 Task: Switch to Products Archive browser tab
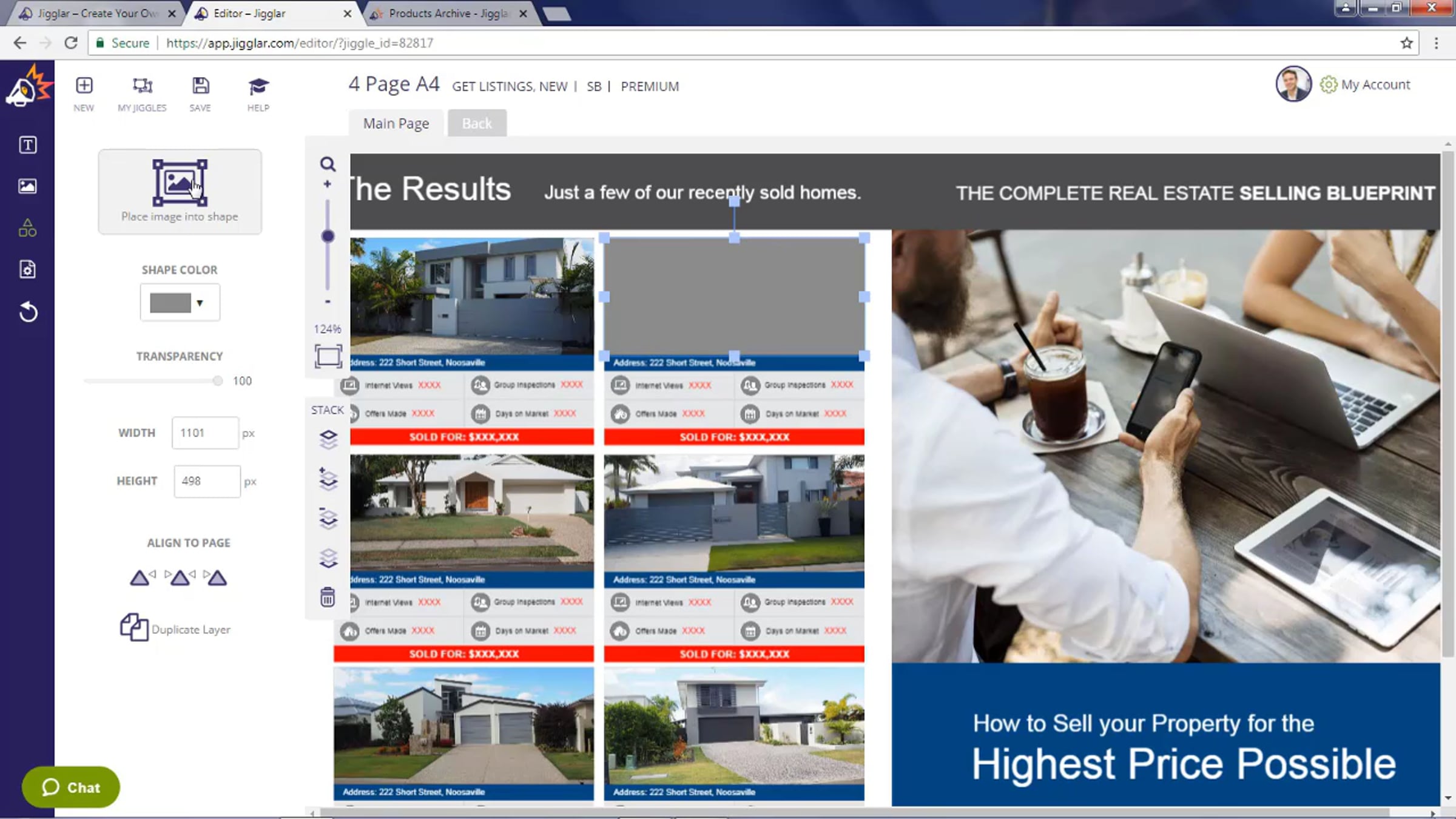click(448, 13)
